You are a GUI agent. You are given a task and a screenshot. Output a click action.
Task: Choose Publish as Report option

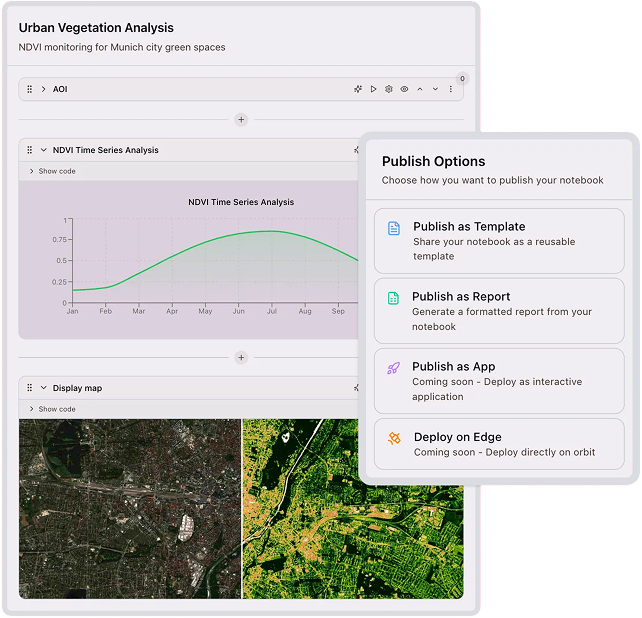(498, 311)
